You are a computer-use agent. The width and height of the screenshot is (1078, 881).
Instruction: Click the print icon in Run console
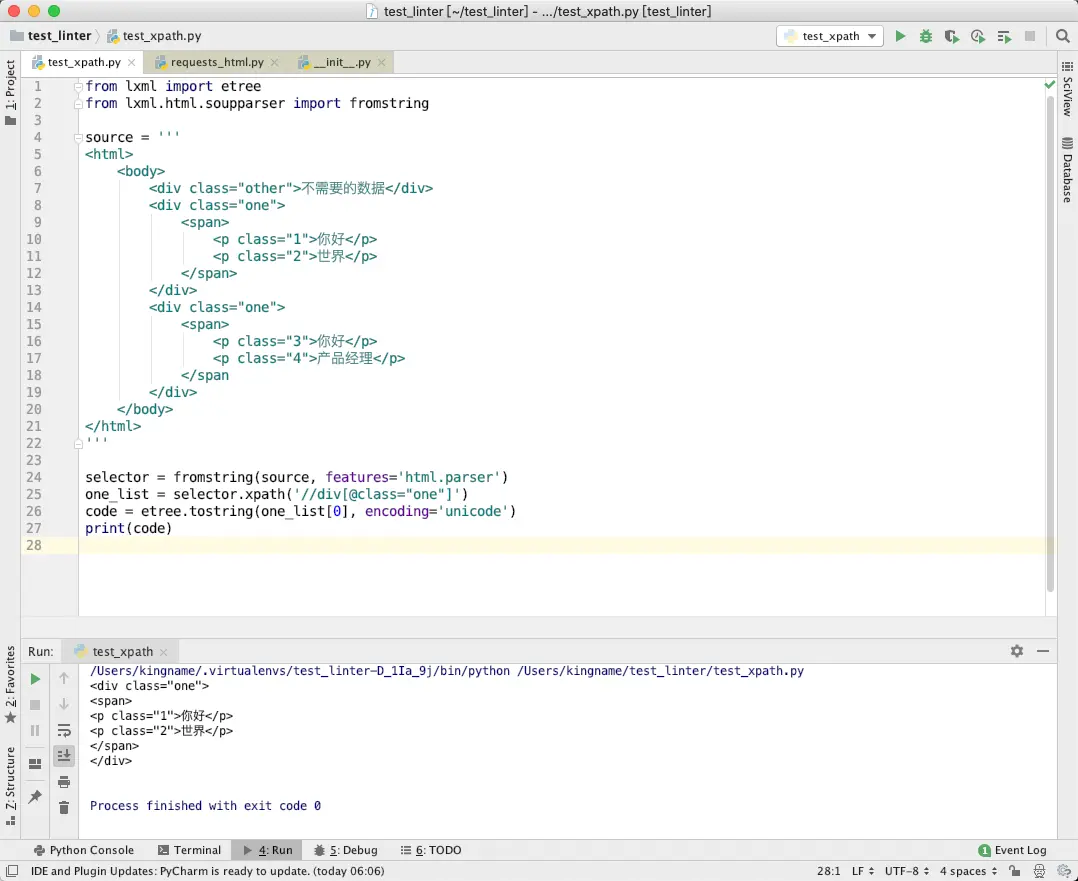64,782
